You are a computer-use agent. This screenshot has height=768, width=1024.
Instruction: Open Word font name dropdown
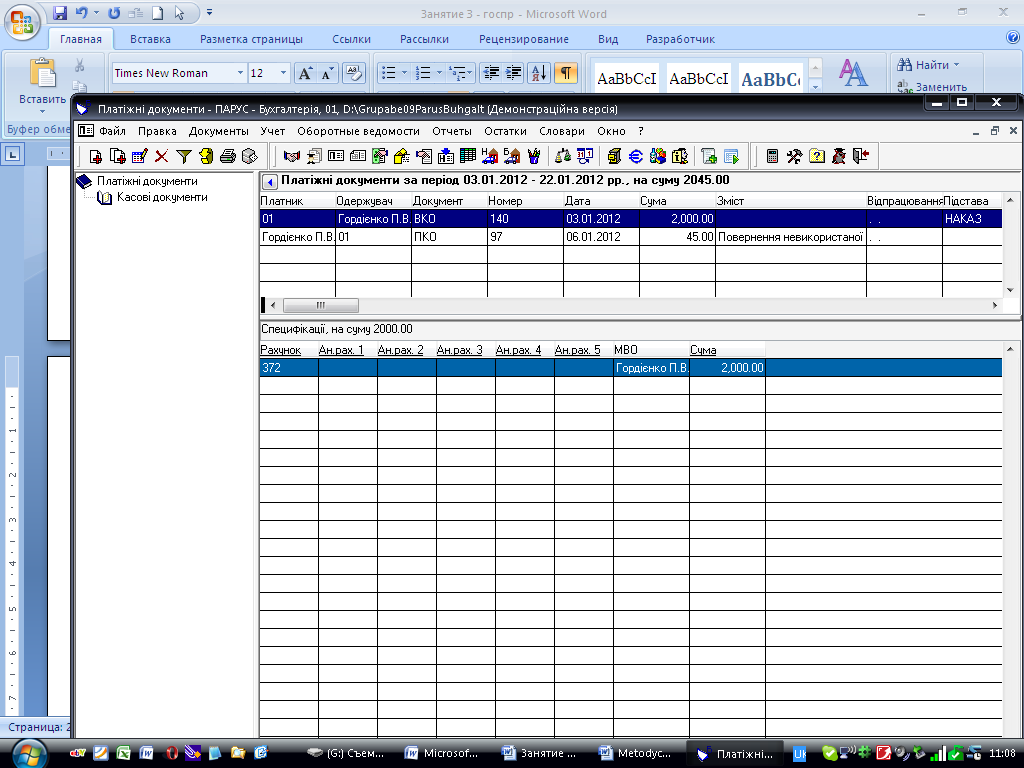click(240, 72)
